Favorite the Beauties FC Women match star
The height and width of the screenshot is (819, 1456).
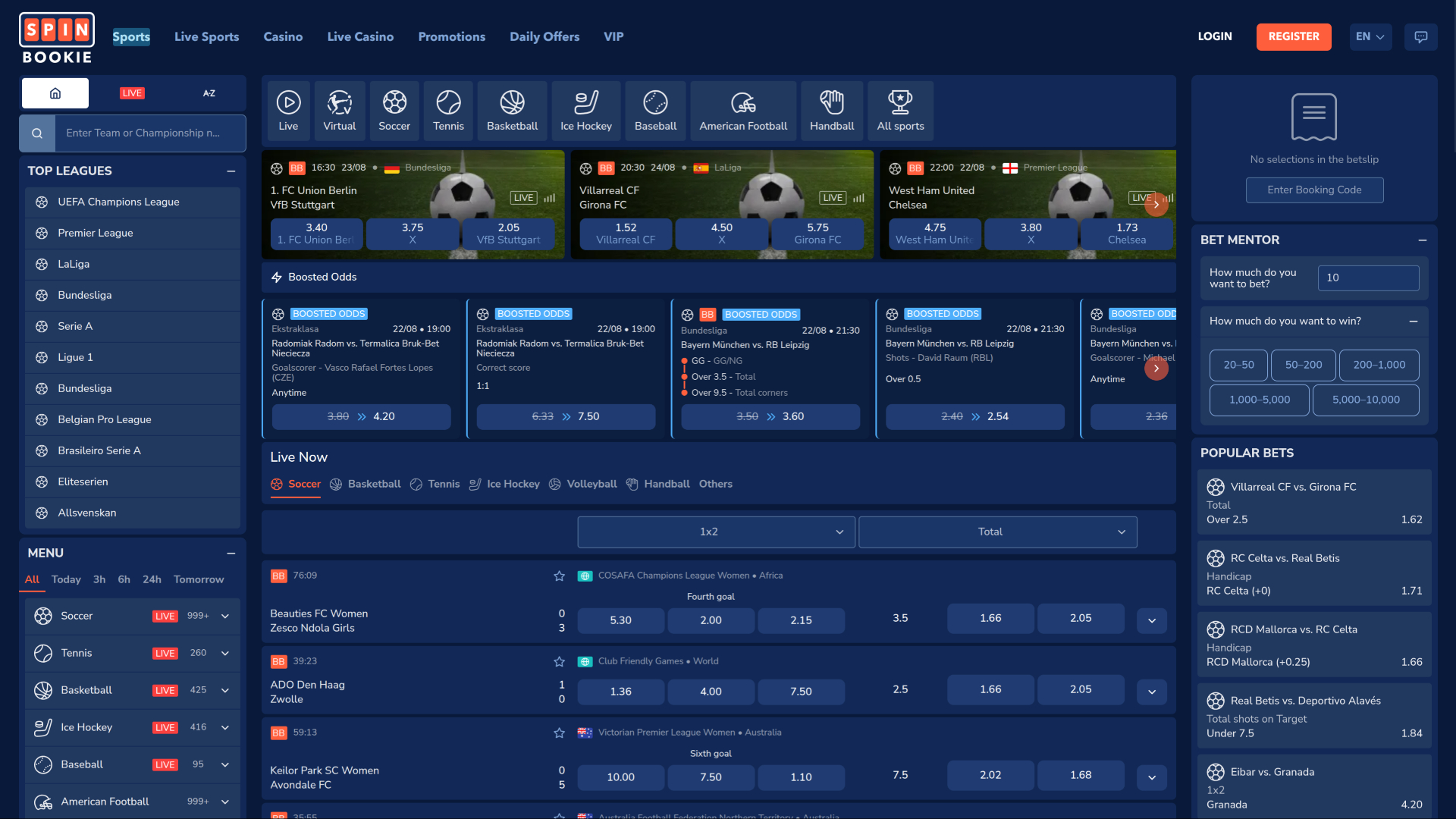[560, 576]
